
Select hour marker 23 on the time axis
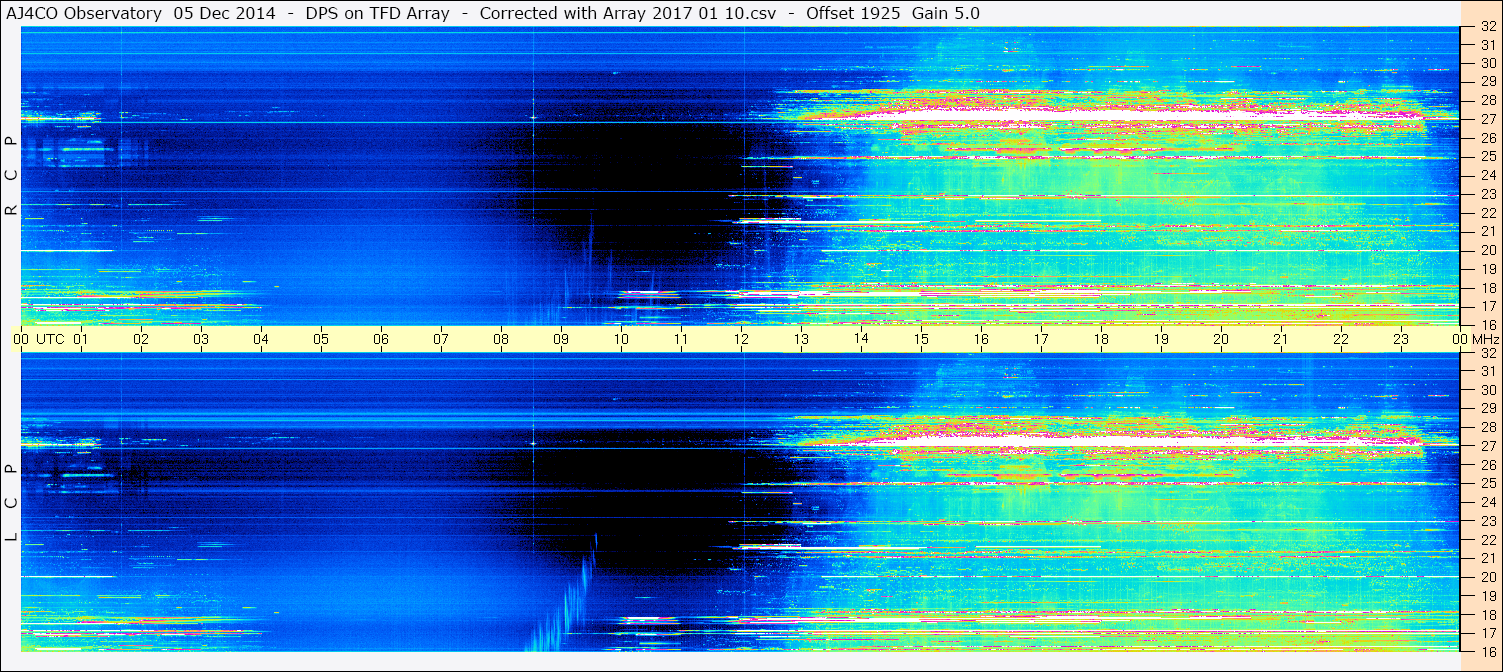point(1401,339)
